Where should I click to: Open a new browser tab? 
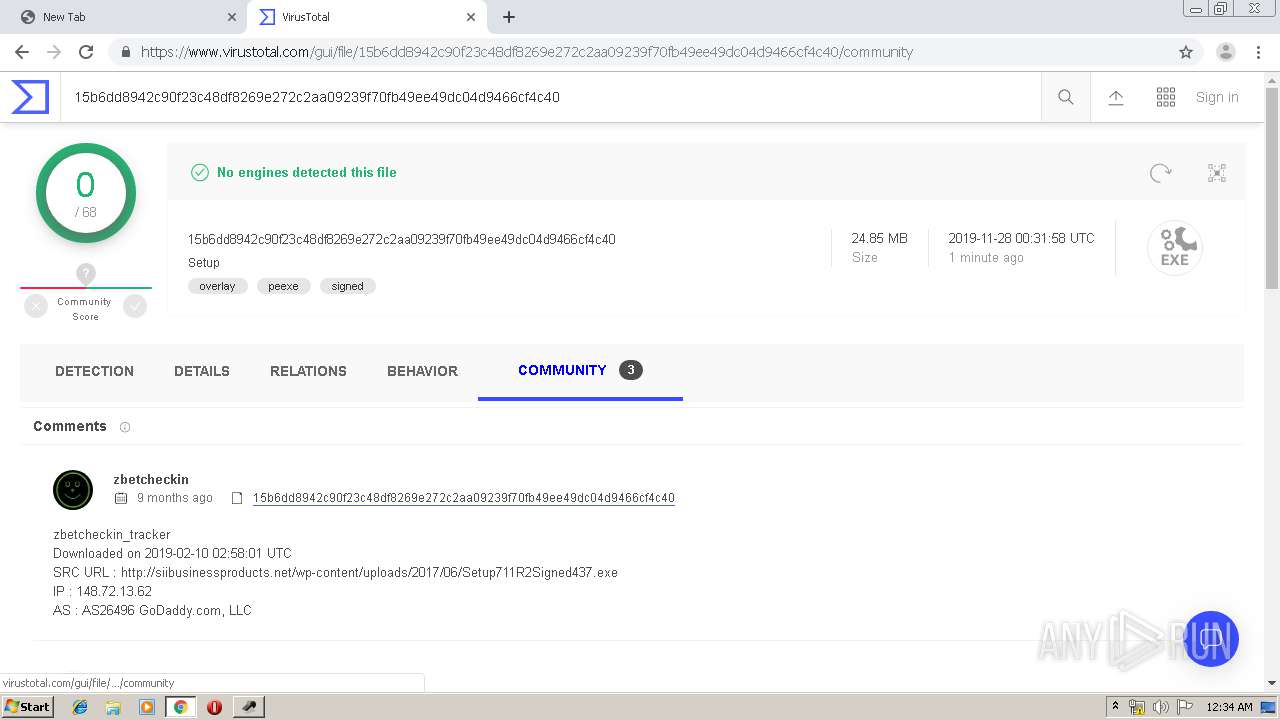click(508, 17)
